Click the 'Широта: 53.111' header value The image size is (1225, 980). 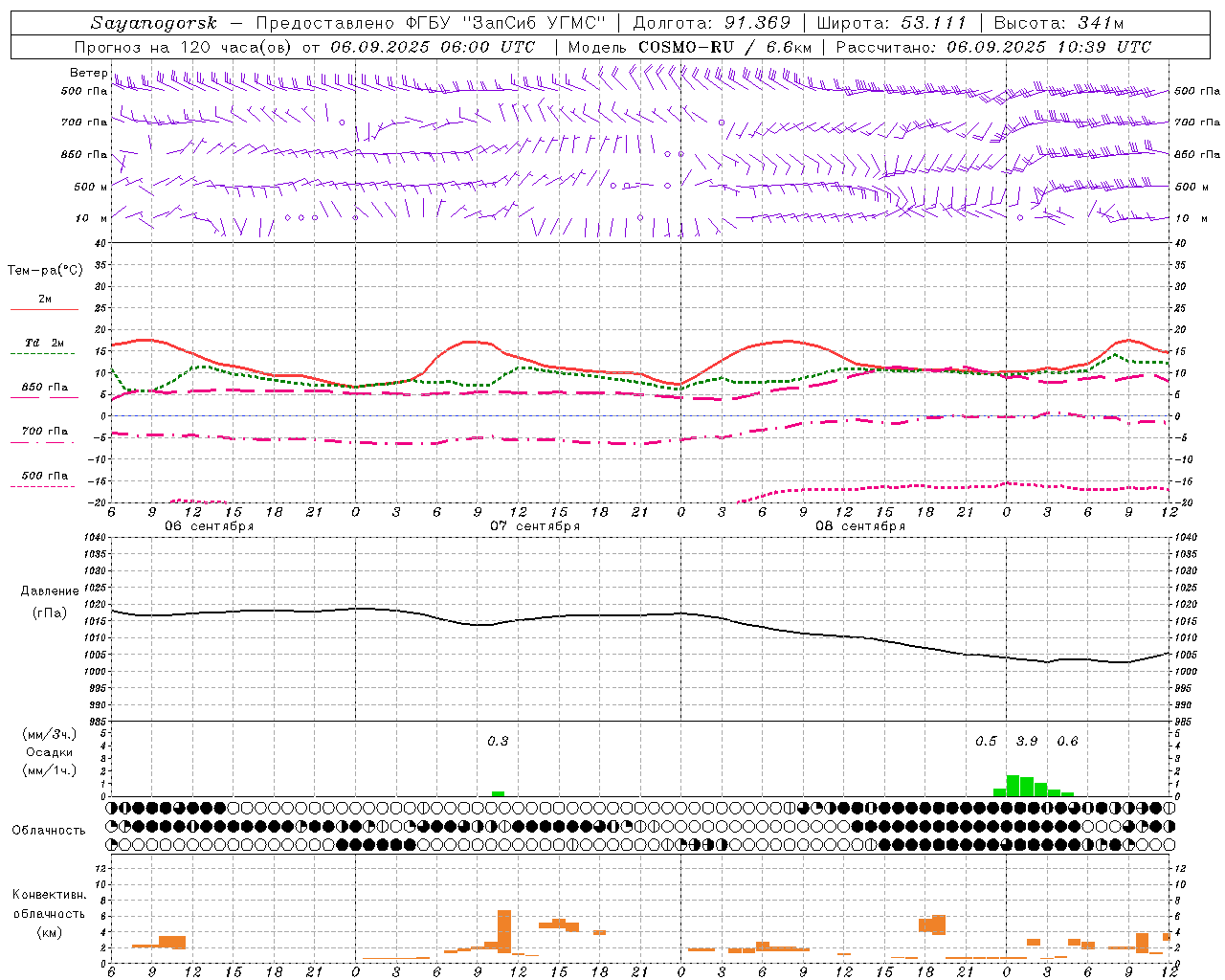[892, 23]
